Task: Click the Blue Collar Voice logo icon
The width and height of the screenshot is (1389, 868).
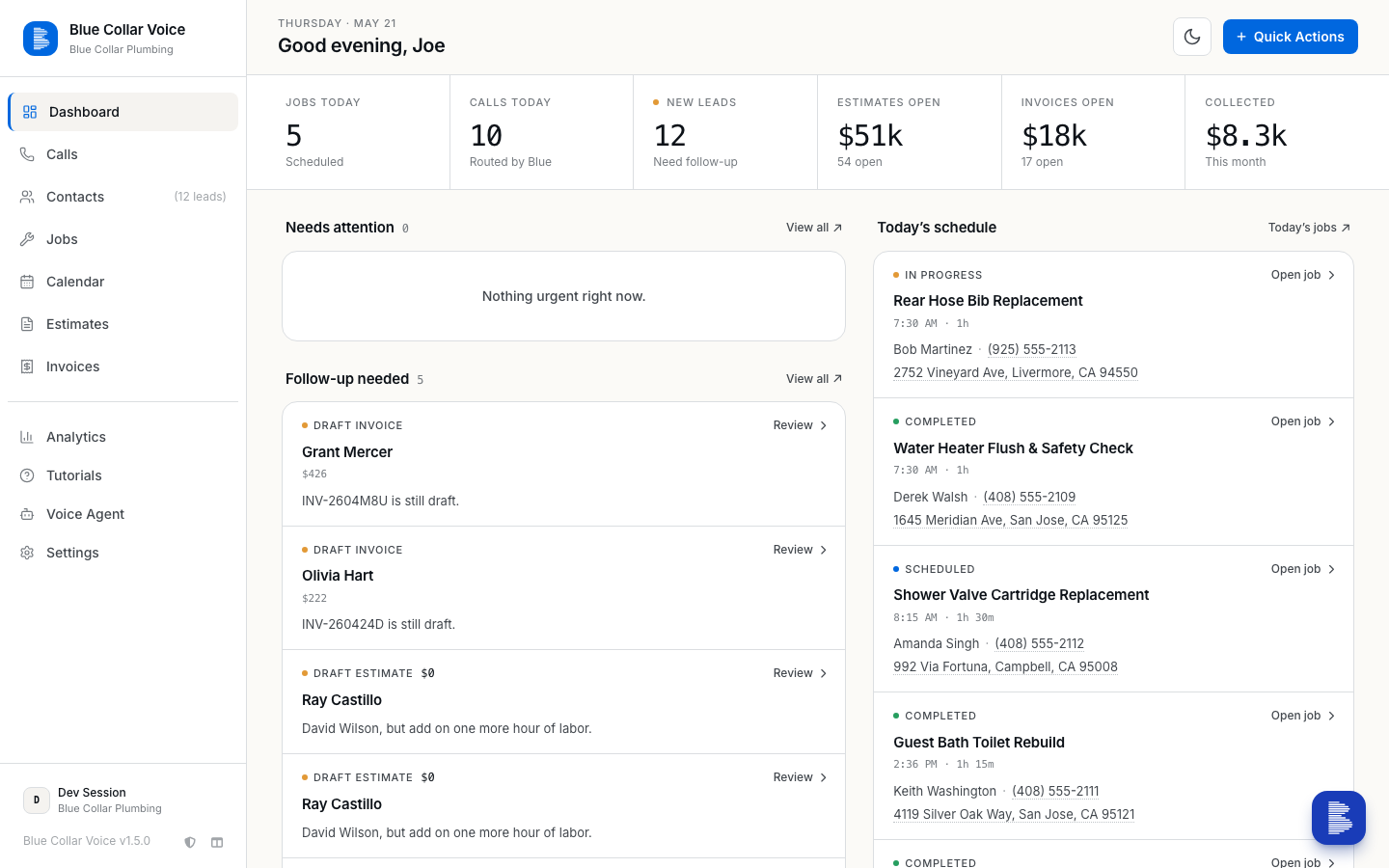Action: [40, 39]
